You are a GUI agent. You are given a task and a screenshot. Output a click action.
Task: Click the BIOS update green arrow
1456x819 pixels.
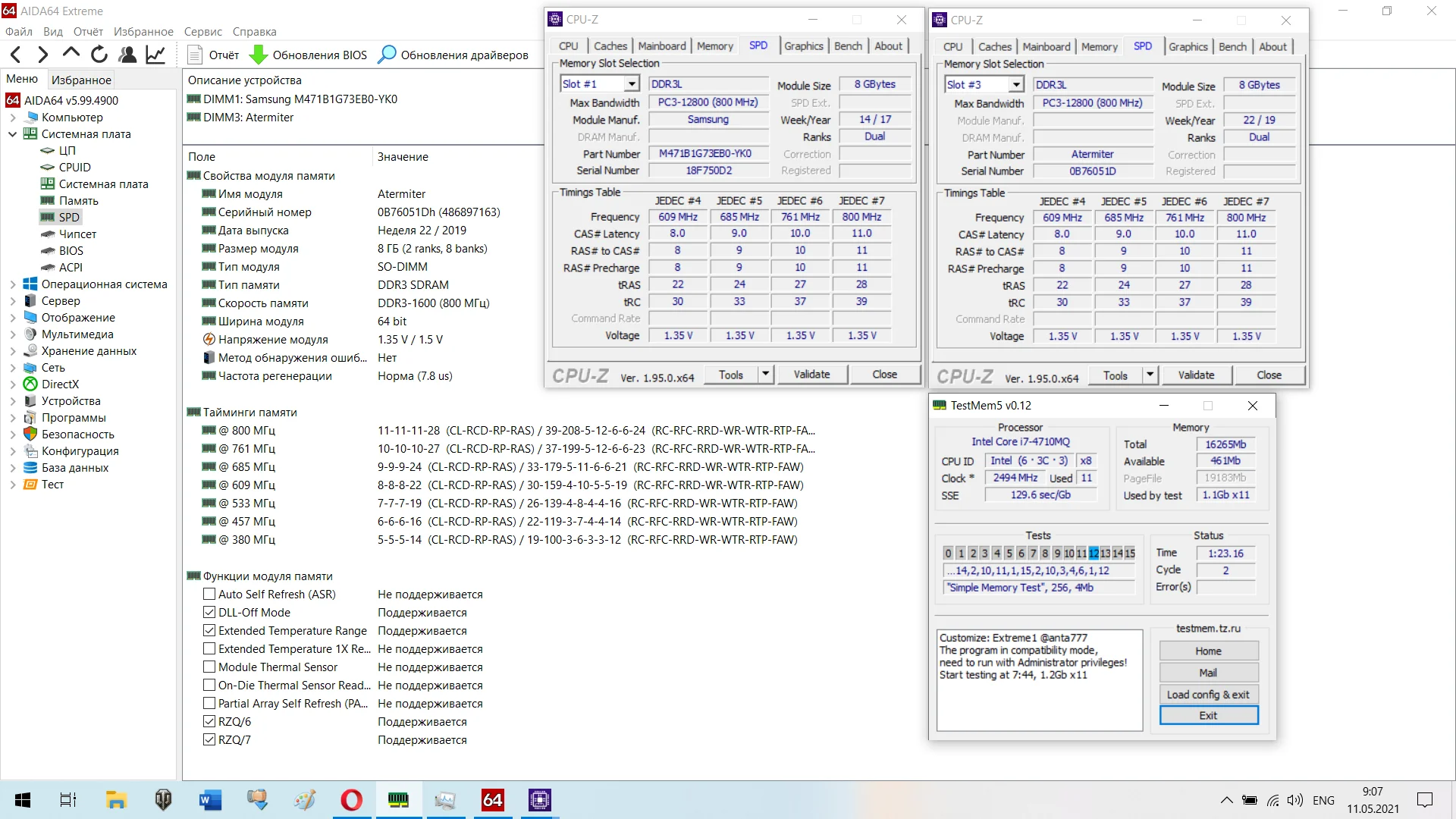(259, 55)
